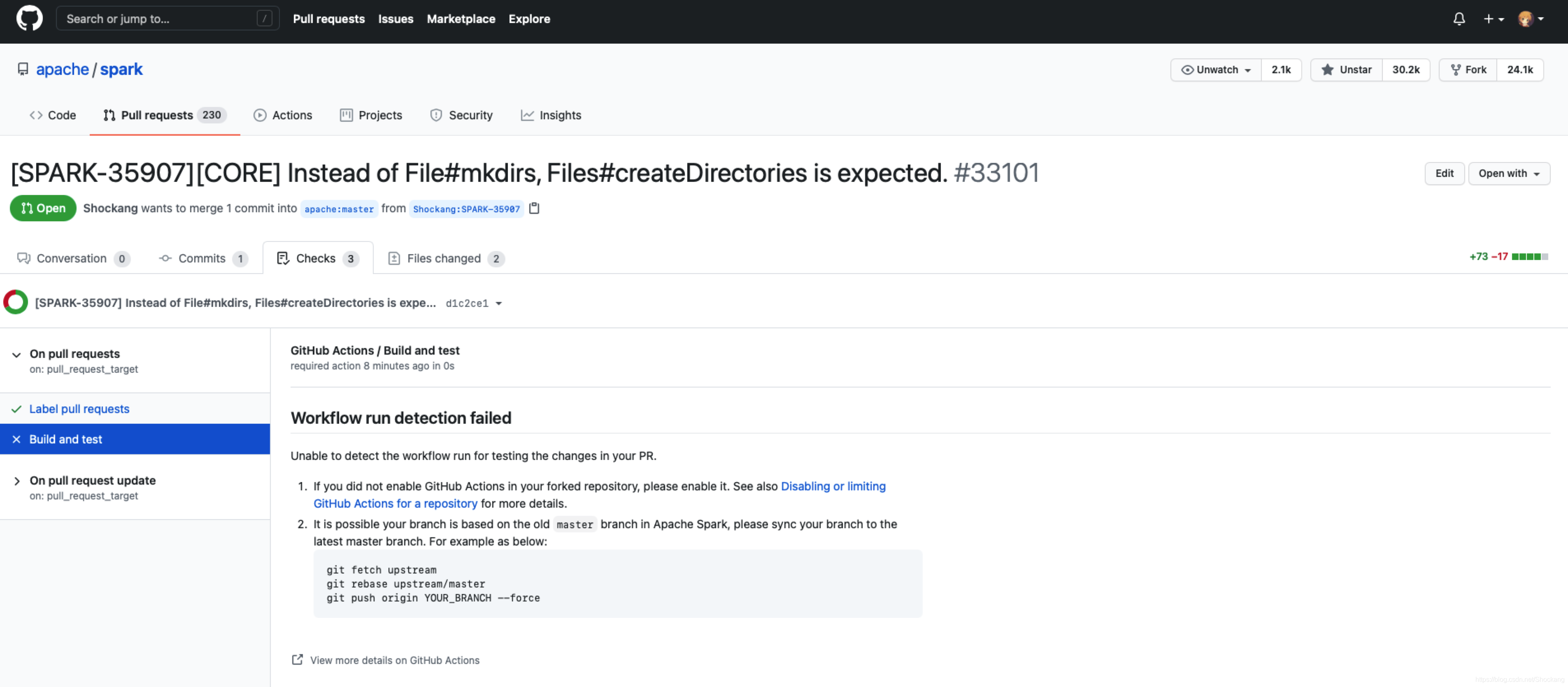Open Marketplace in the top navigation

coord(461,18)
